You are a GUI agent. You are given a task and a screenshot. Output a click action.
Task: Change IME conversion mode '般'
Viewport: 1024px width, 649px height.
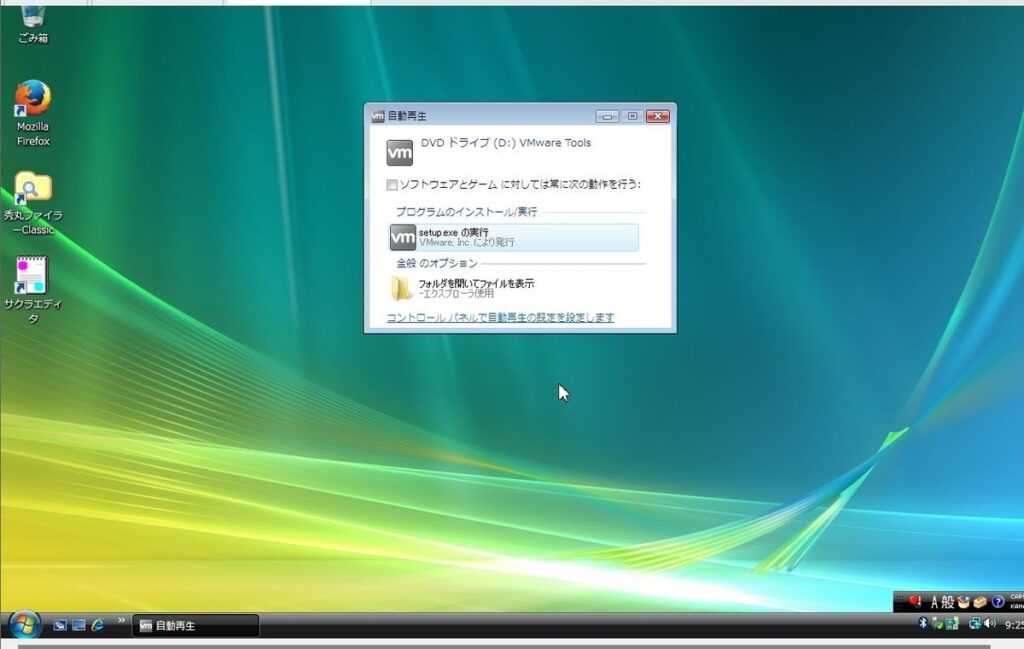[x=948, y=602]
